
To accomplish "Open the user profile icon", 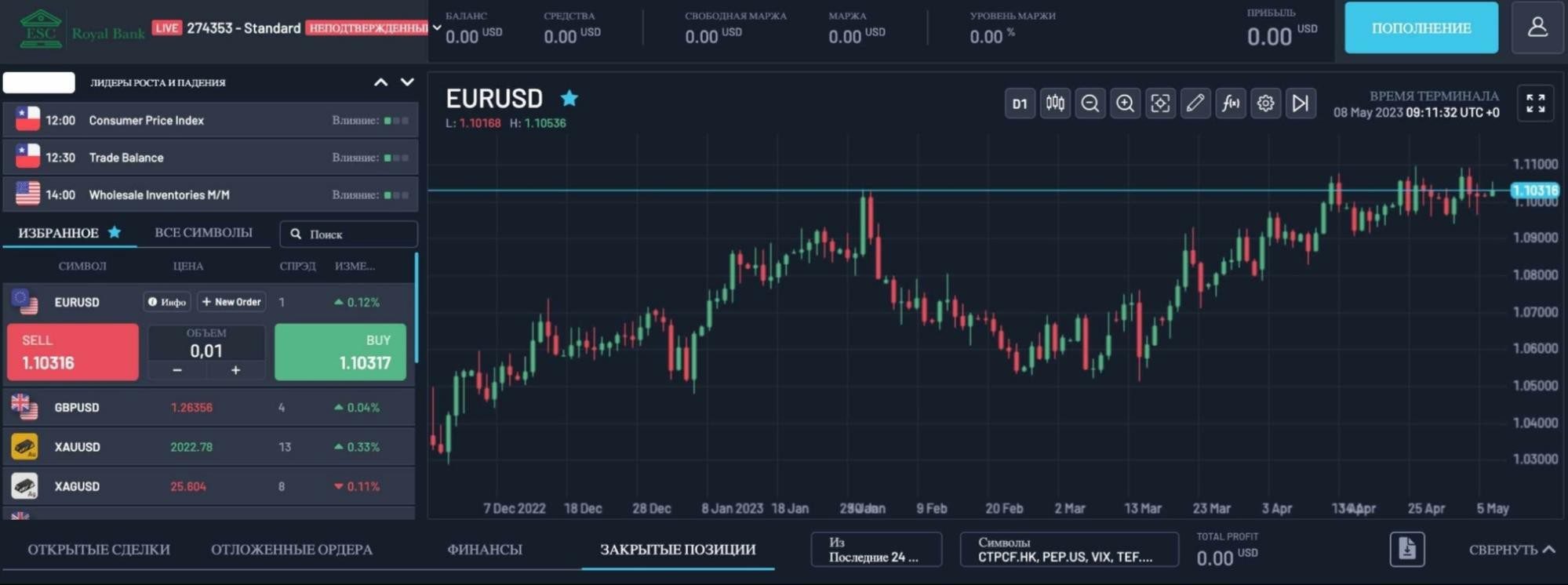I will tap(1537, 27).
